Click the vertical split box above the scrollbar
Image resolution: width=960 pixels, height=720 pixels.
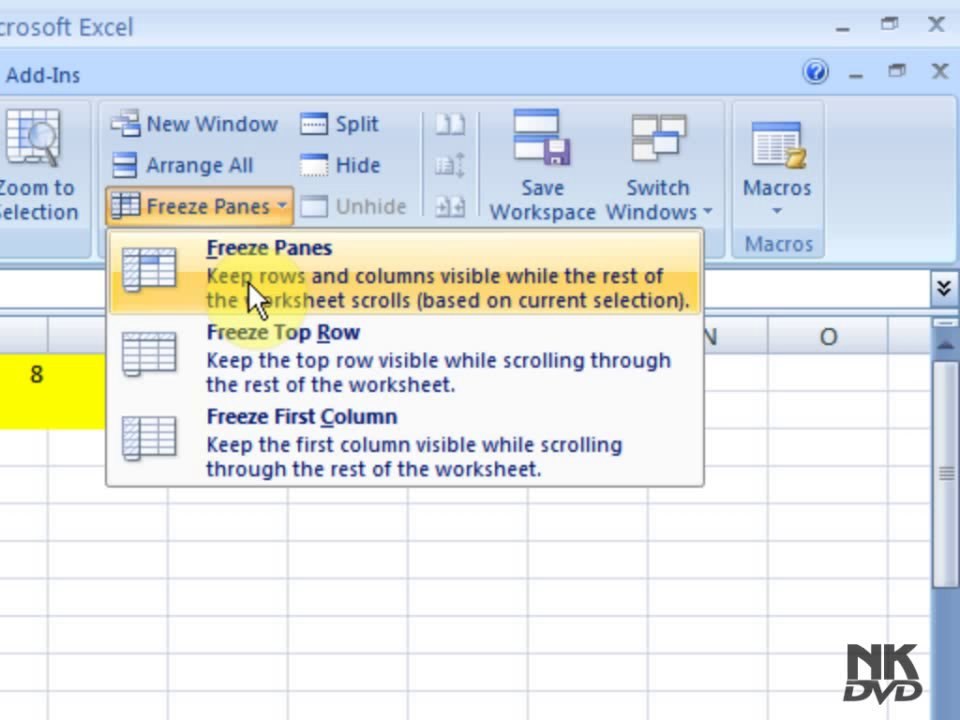(x=946, y=323)
